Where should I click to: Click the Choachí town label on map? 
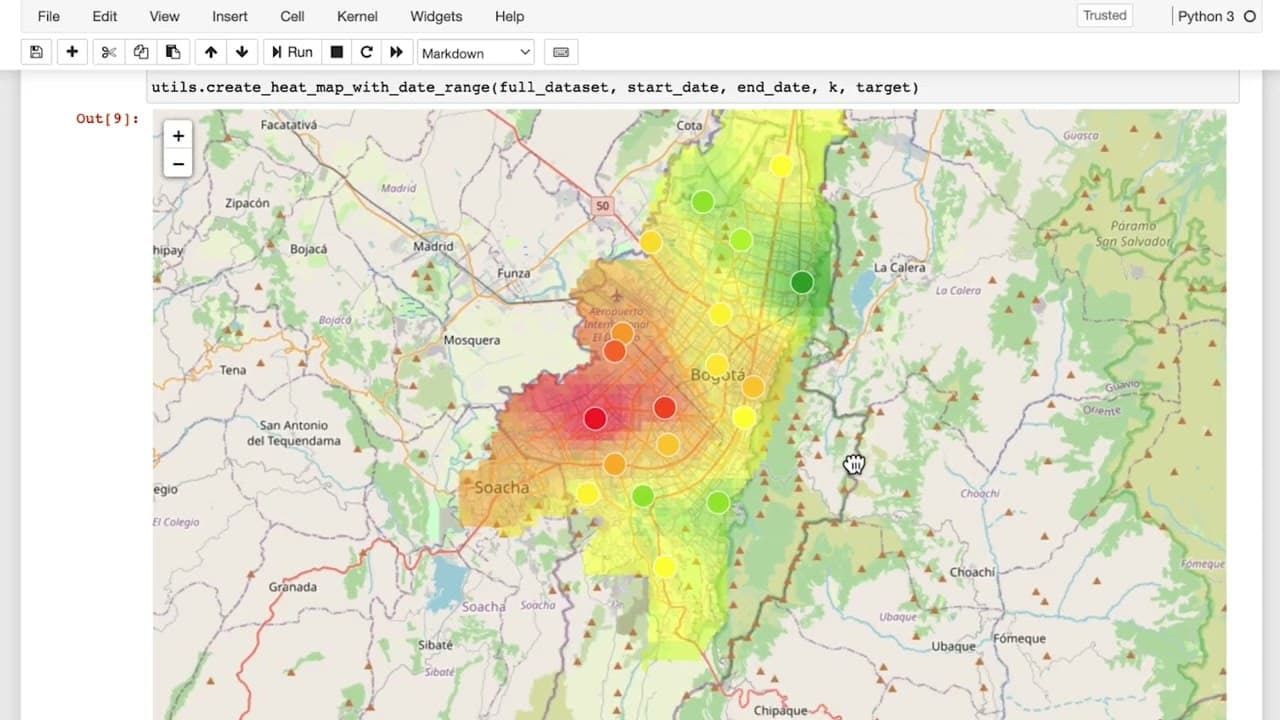(x=972, y=572)
